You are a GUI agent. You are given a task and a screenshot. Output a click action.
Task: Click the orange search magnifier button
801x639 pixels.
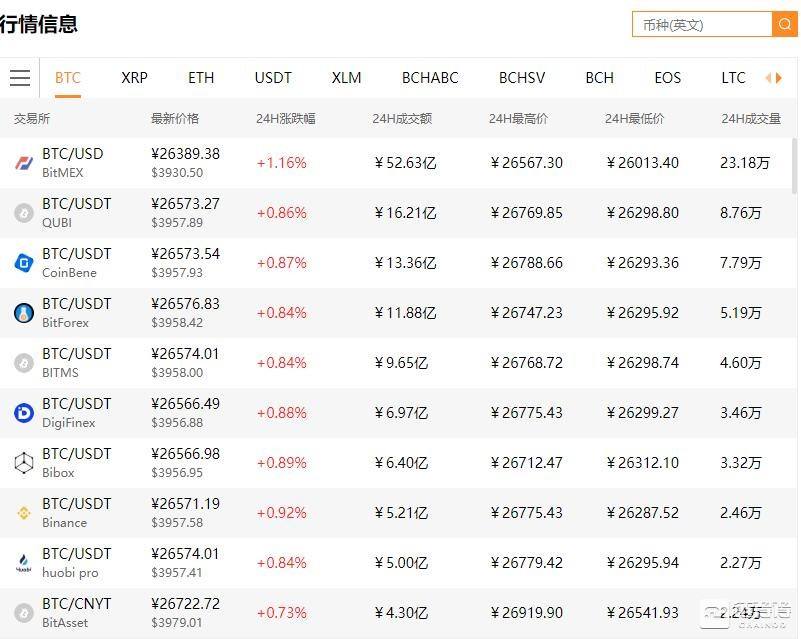[785, 24]
